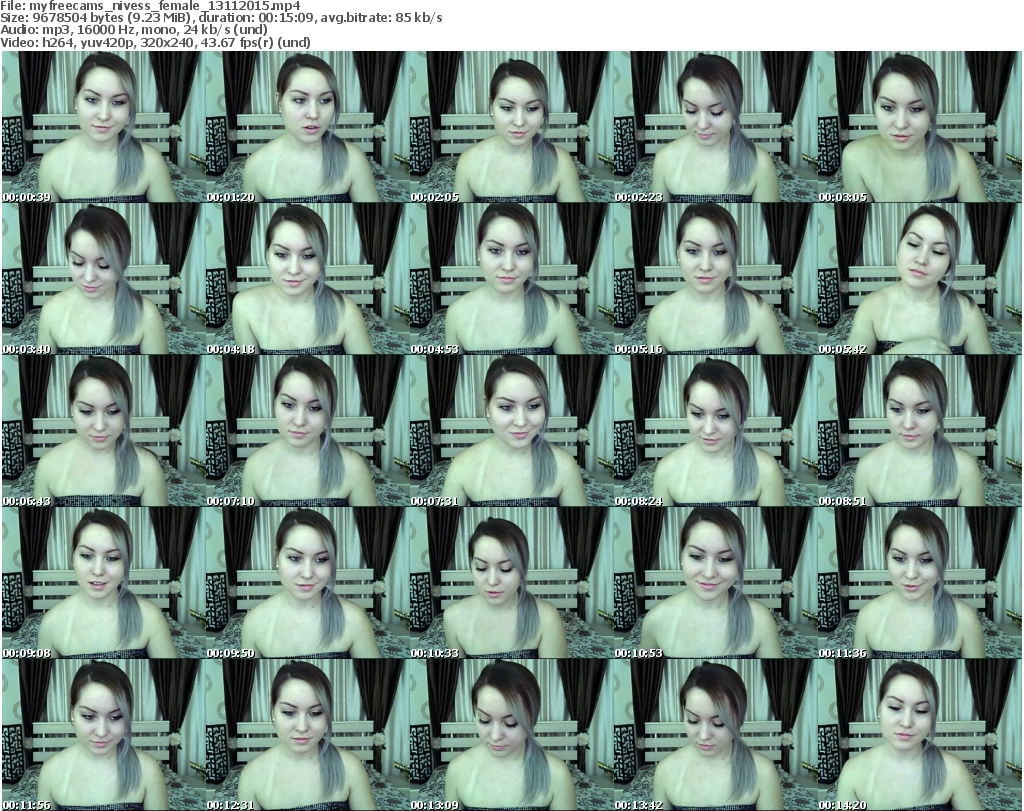This screenshot has height=811, width=1024.
Task: Select the frame stamped 00:12:31
Action: point(308,735)
